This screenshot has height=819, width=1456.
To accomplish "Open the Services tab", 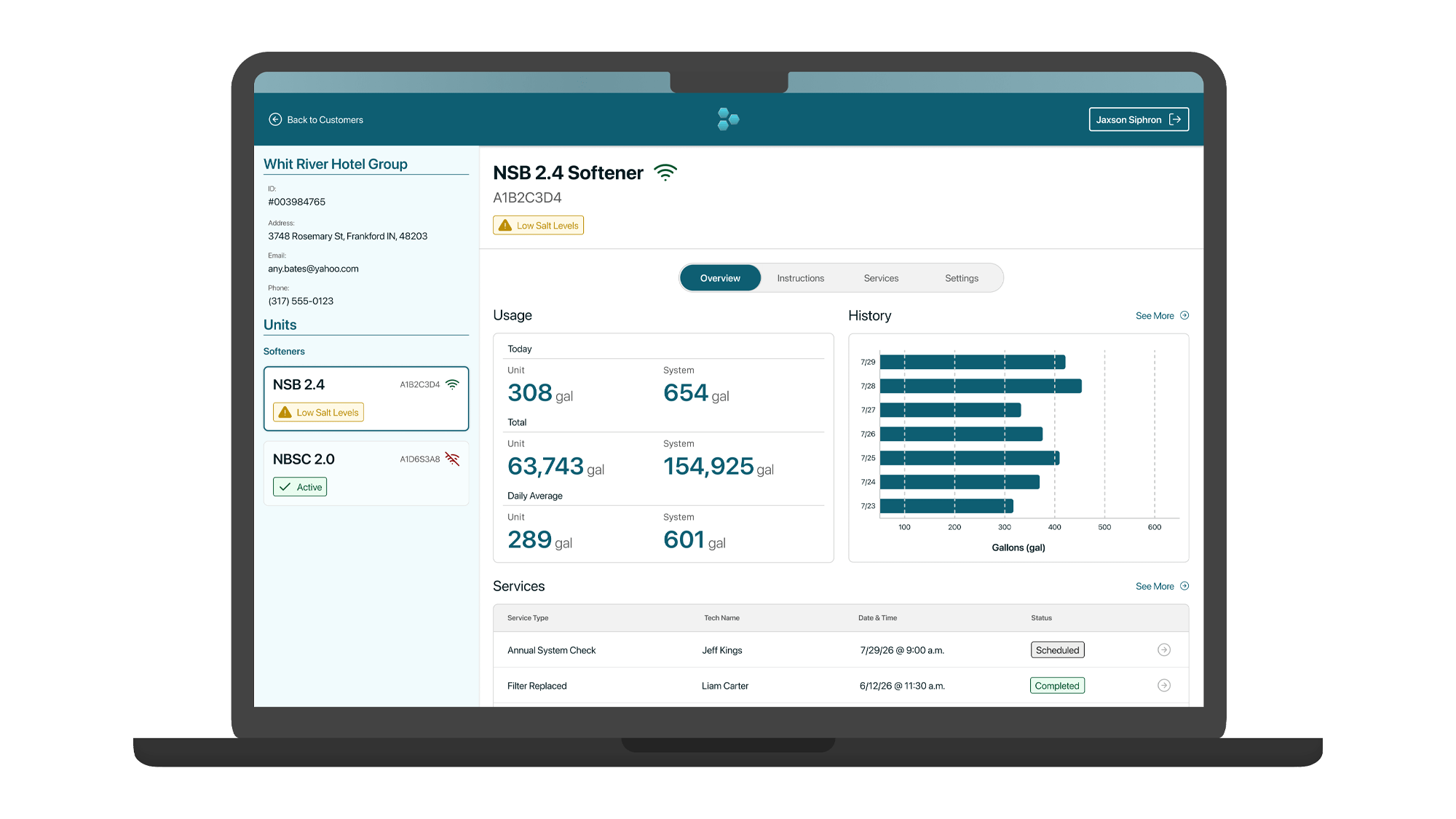I will click(881, 278).
